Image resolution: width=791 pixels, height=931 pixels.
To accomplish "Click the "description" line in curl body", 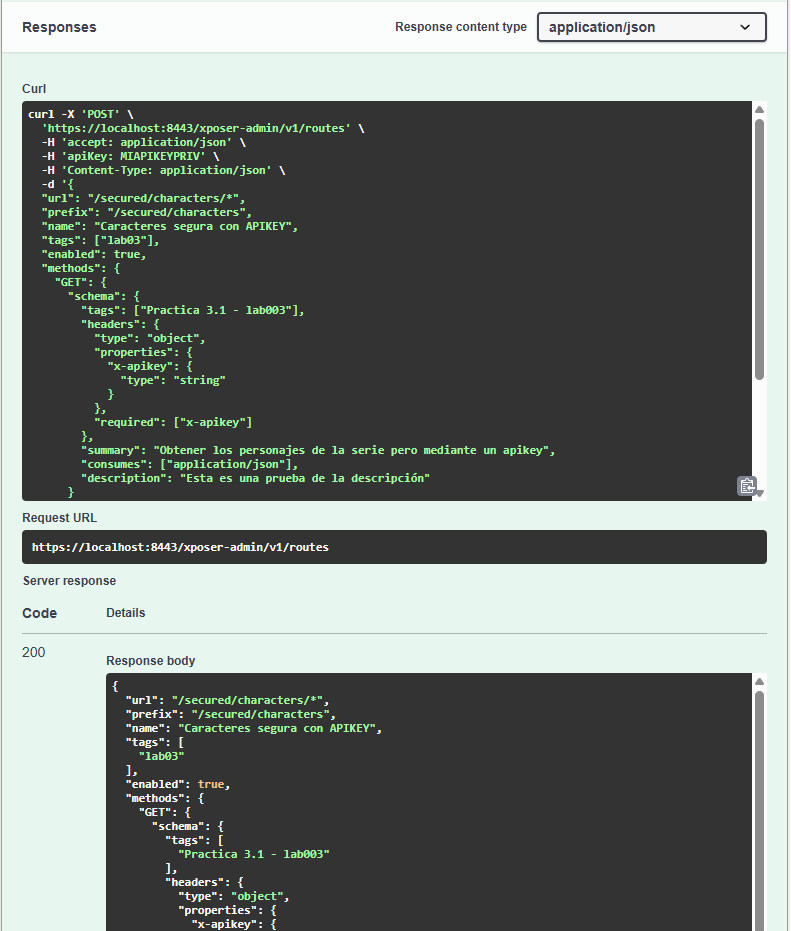I will pos(254,478).
